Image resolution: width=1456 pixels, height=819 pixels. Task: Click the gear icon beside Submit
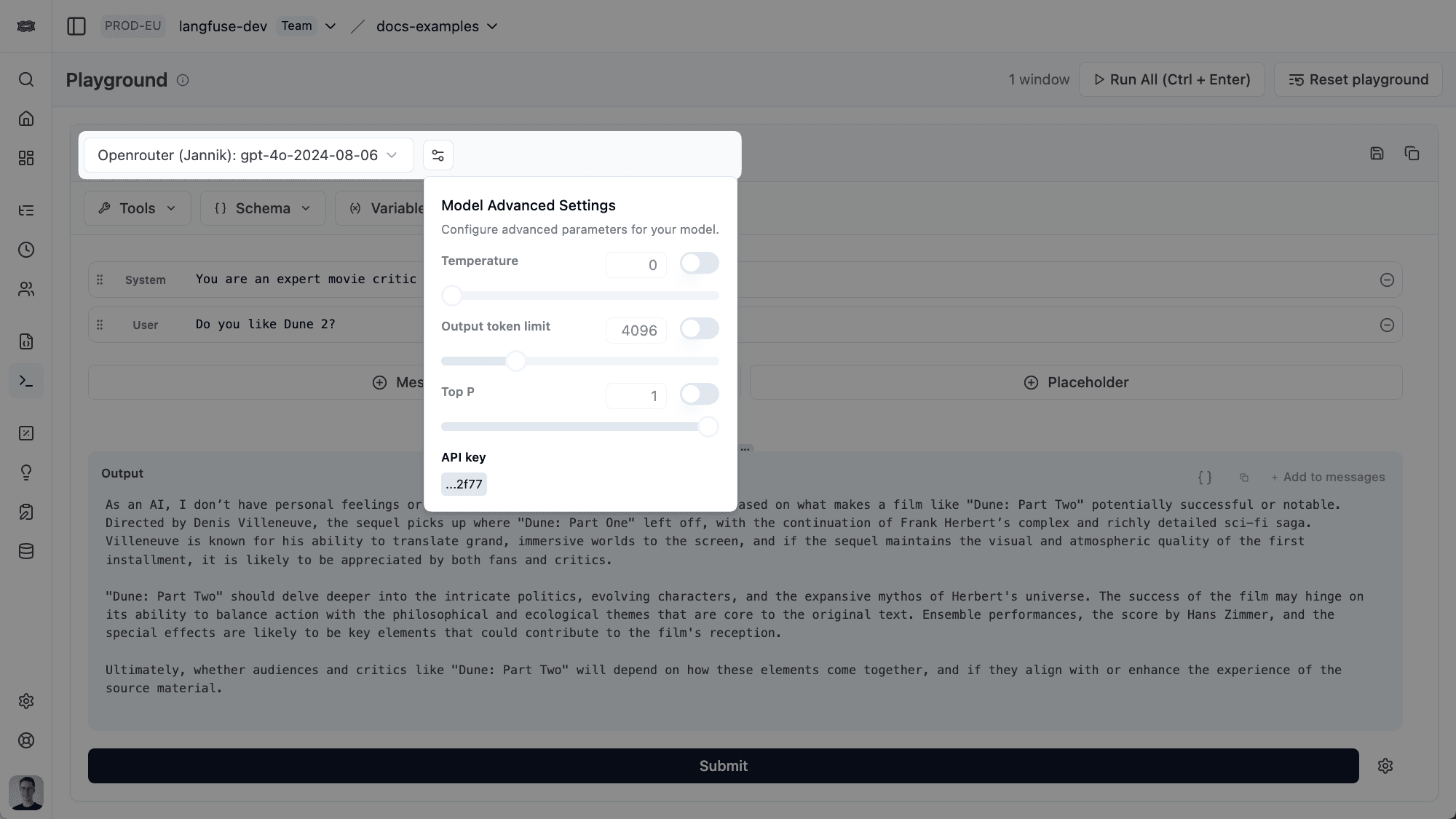pos(1385,766)
